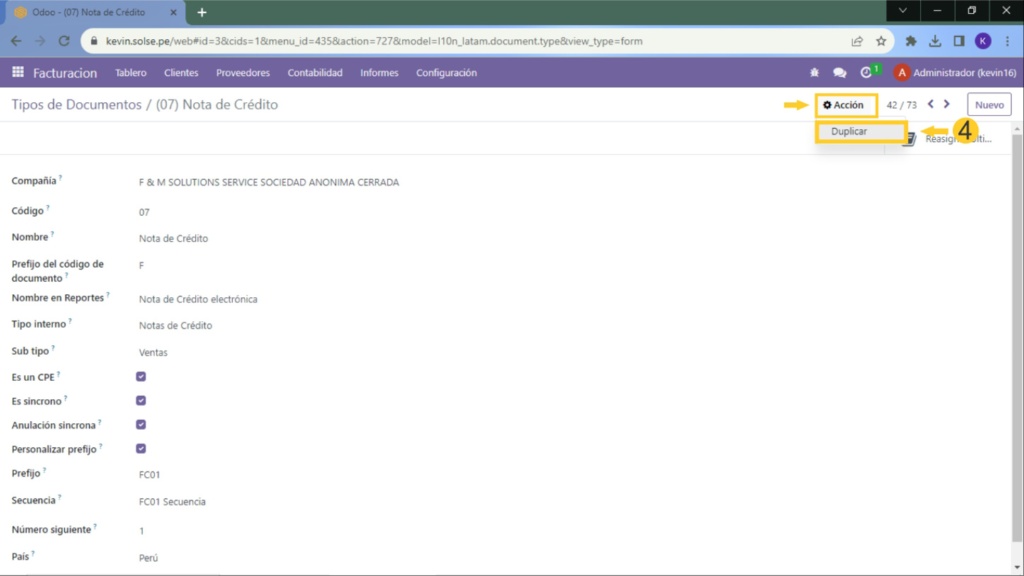Screen dimensions: 1024x576
Task: Click the browser address bar URL
Action: point(400,41)
